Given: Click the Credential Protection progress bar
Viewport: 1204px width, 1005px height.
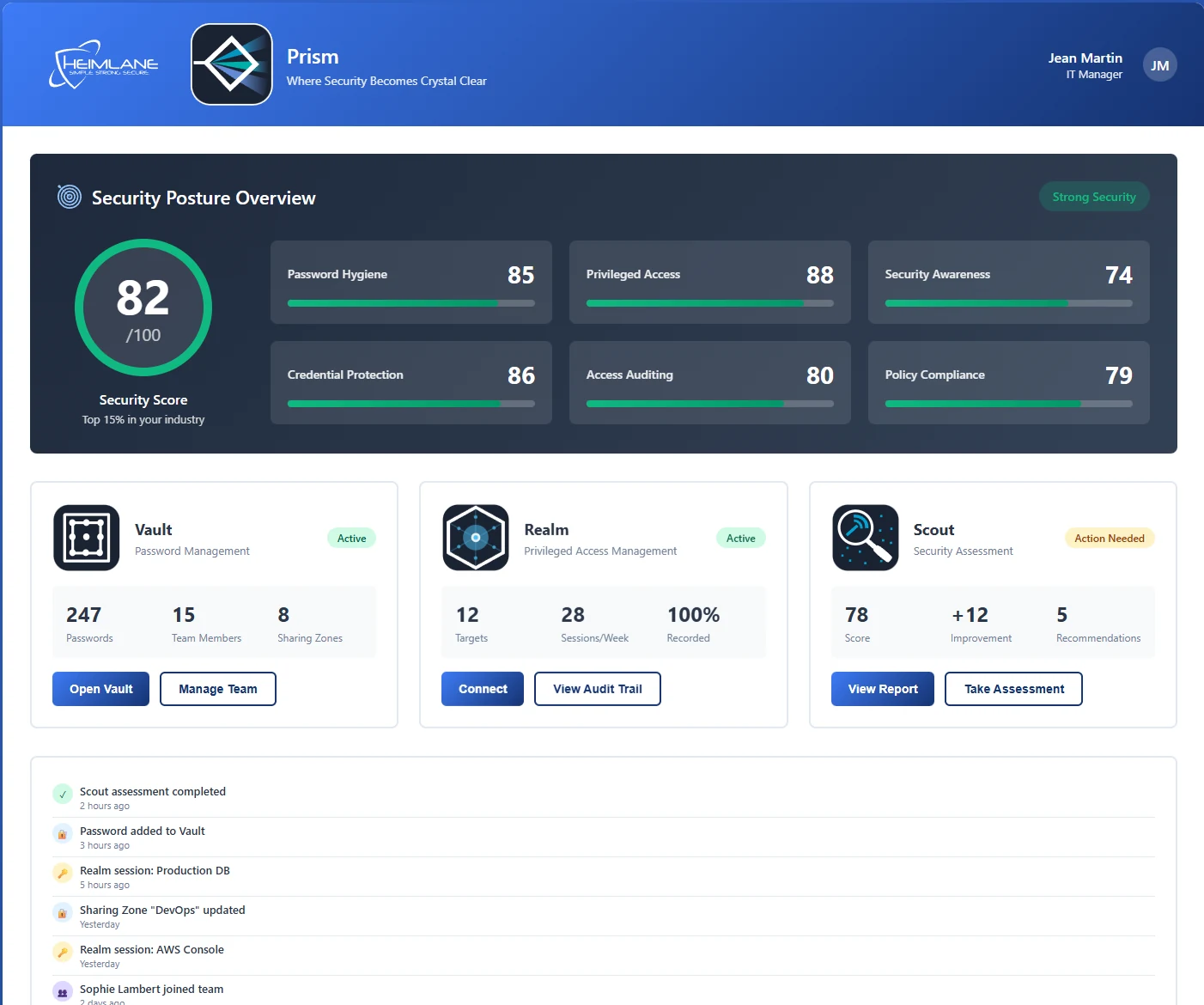Looking at the screenshot, I should click(x=411, y=404).
